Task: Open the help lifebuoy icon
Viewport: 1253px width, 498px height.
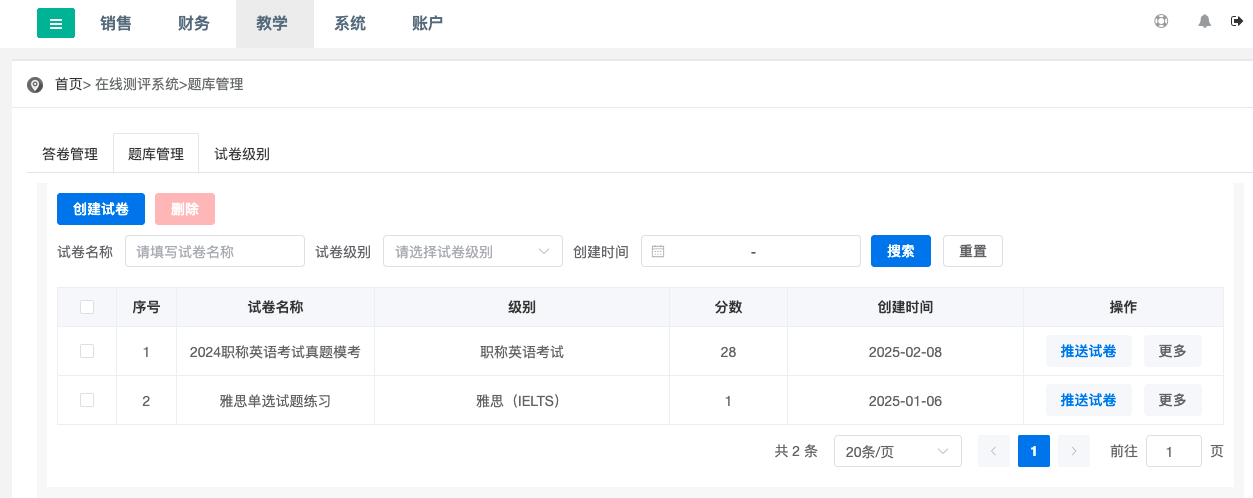Action: pos(1161,21)
